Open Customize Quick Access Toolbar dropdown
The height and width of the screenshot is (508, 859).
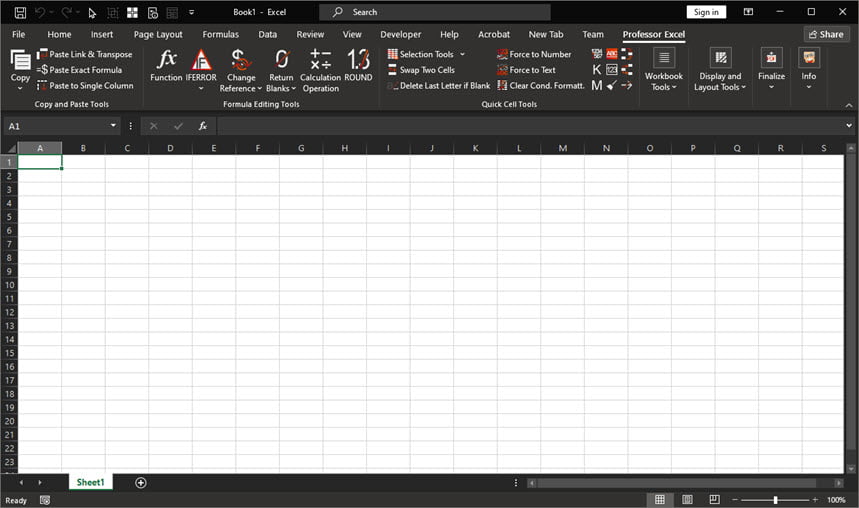[x=191, y=12]
